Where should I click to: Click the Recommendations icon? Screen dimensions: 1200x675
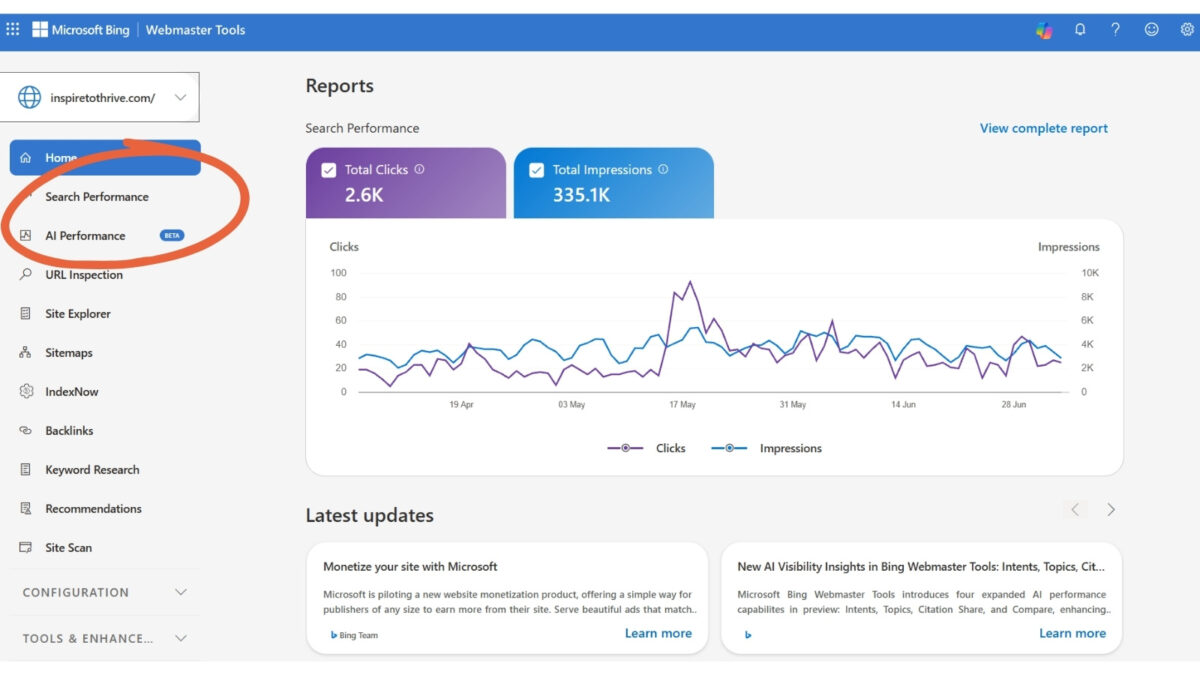[26, 509]
